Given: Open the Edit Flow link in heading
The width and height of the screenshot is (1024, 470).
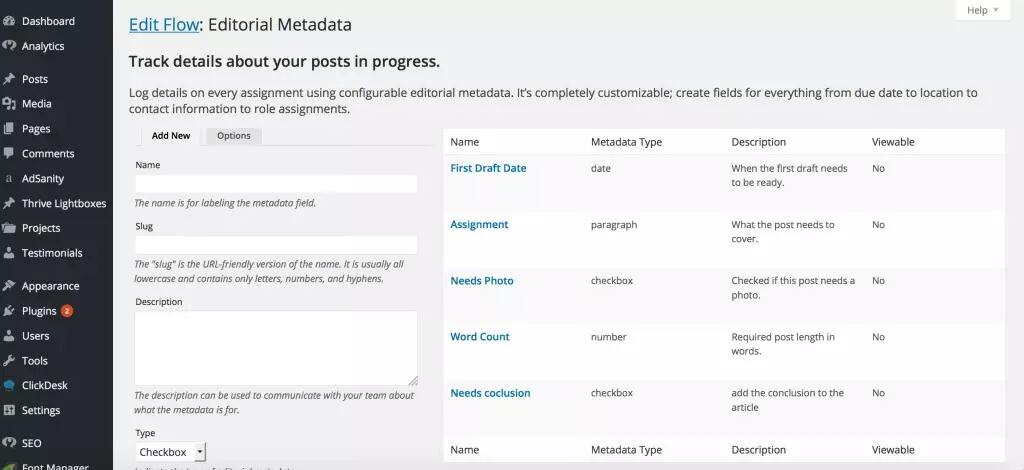Looking at the screenshot, I should (x=165, y=24).
